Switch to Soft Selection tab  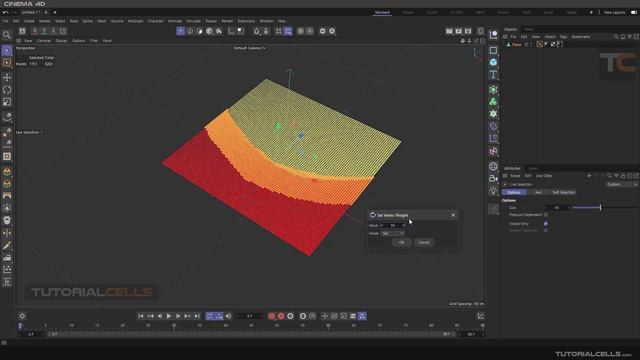tap(563, 192)
